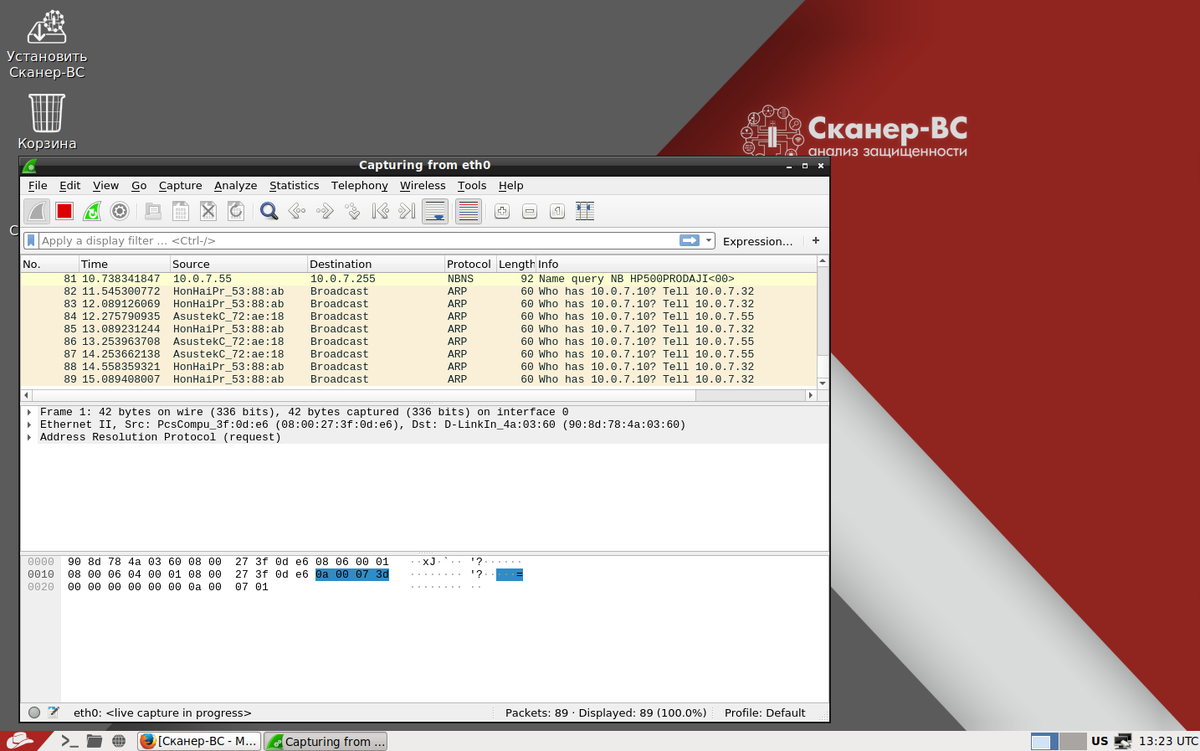Open the display filter apply dropdown

709,240
